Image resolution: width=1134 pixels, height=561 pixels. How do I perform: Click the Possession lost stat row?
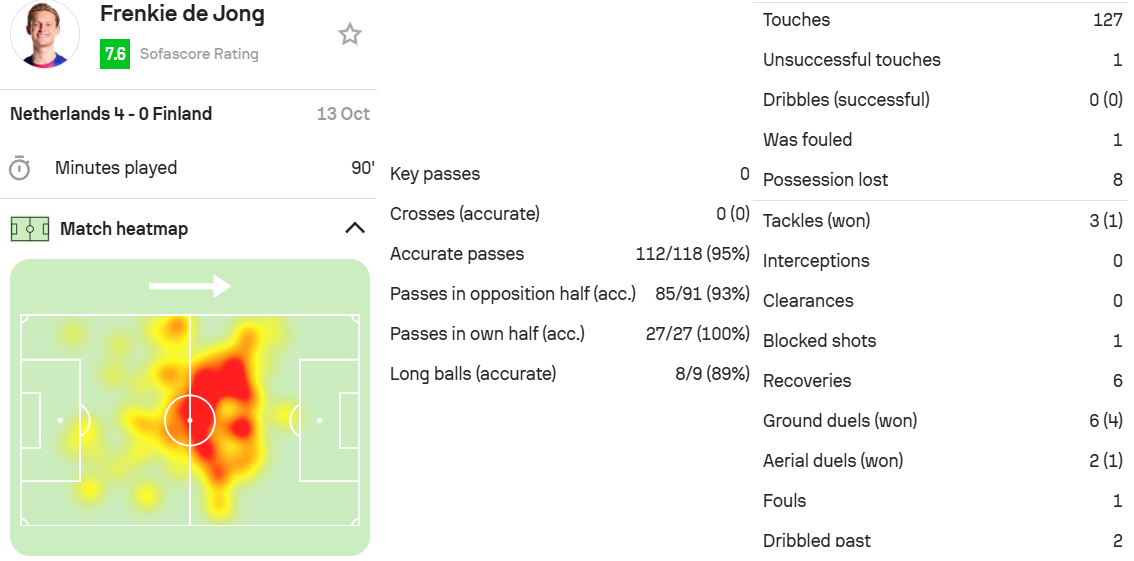tap(942, 180)
